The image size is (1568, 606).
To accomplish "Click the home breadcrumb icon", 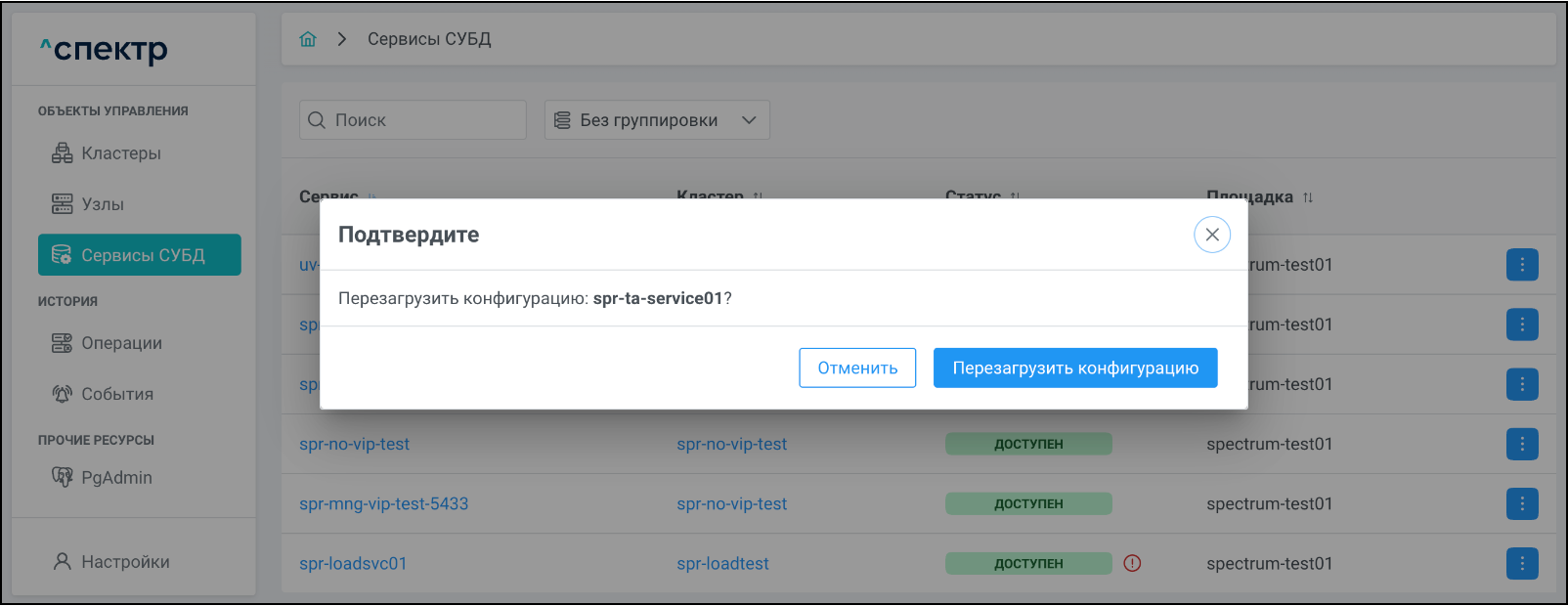I will [x=308, y=39].
